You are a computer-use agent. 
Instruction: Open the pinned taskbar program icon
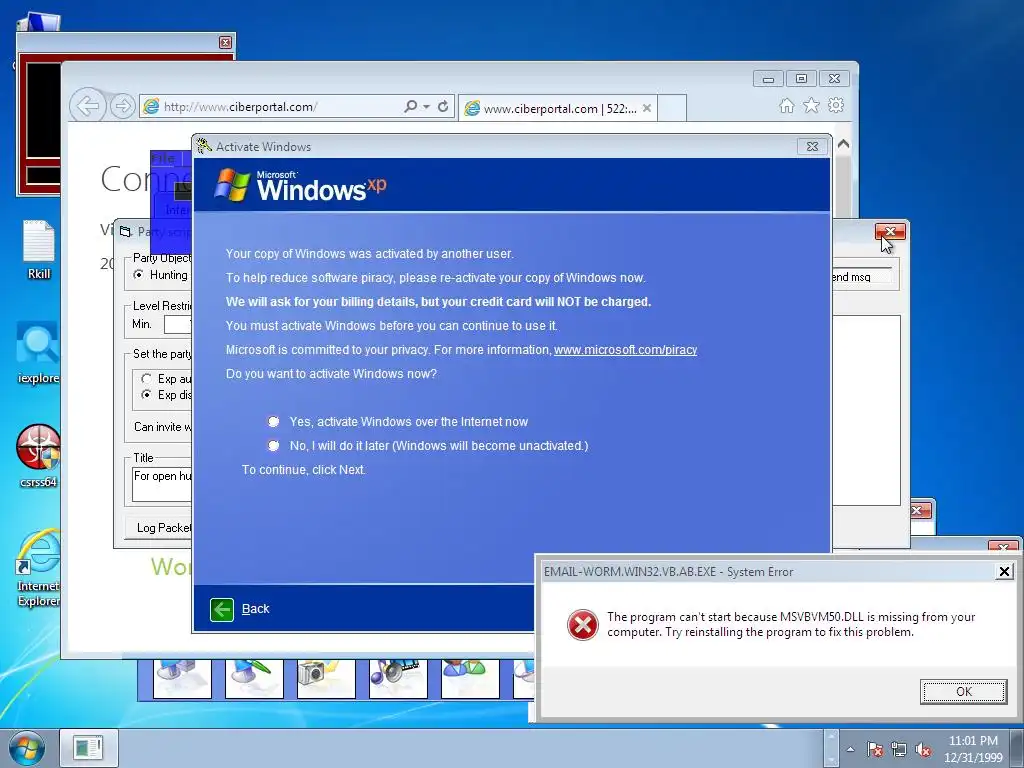coord(89,748)
